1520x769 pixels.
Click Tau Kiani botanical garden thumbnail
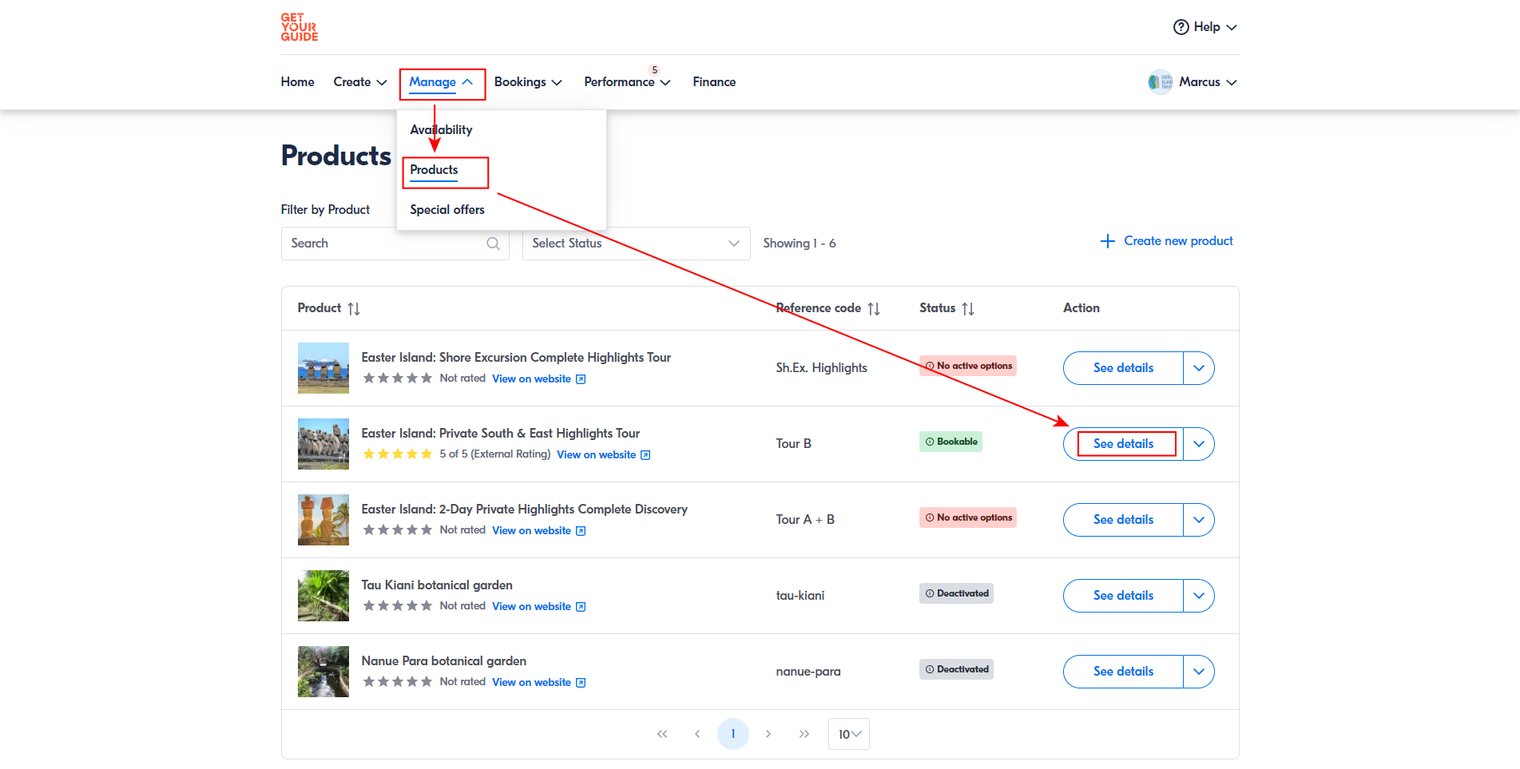coord(323,596)
